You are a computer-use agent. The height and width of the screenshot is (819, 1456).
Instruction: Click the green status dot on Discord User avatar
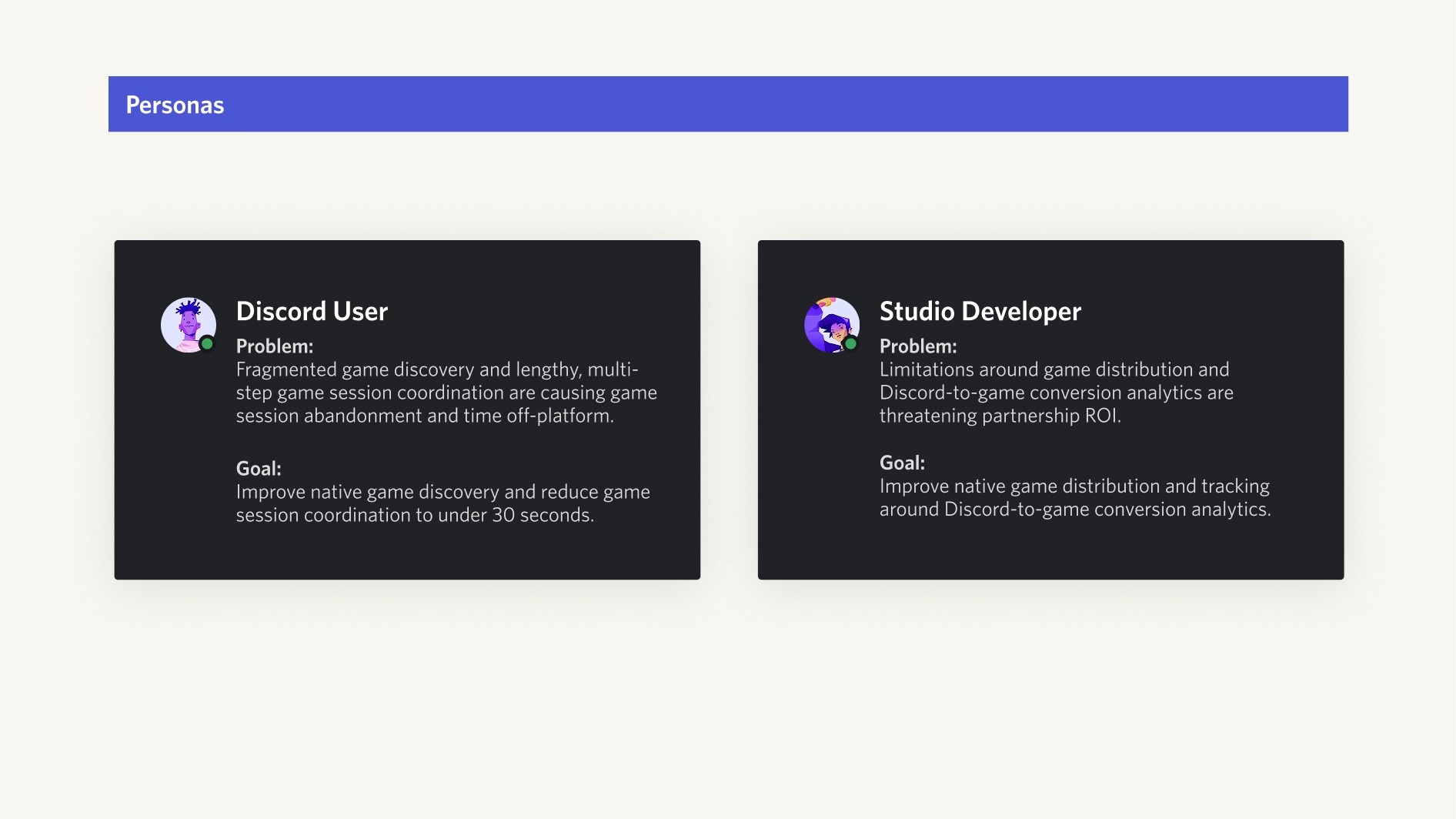[x=207, y=344]
